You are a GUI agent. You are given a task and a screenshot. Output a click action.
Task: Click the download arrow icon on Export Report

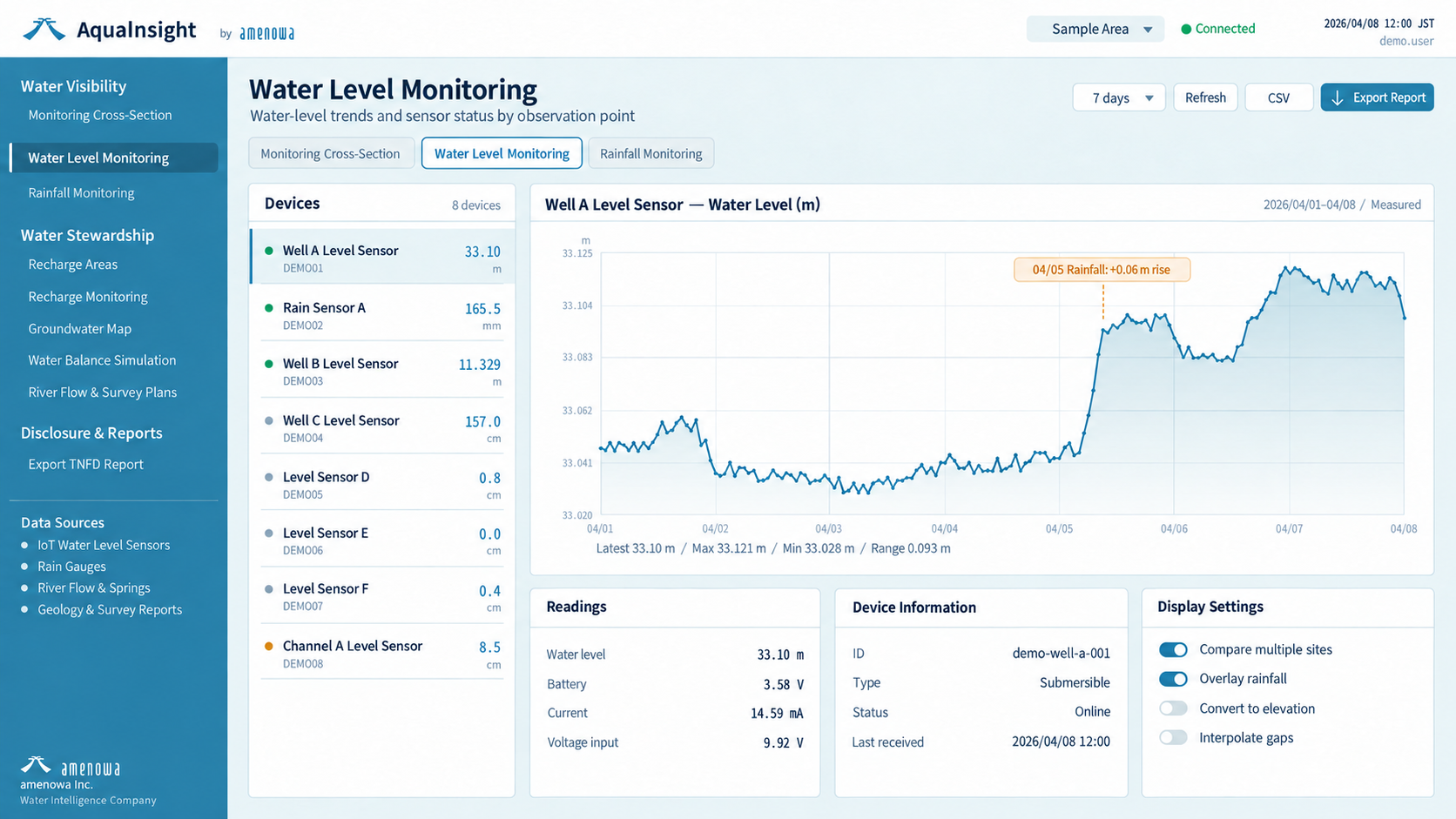(1338, 97)
